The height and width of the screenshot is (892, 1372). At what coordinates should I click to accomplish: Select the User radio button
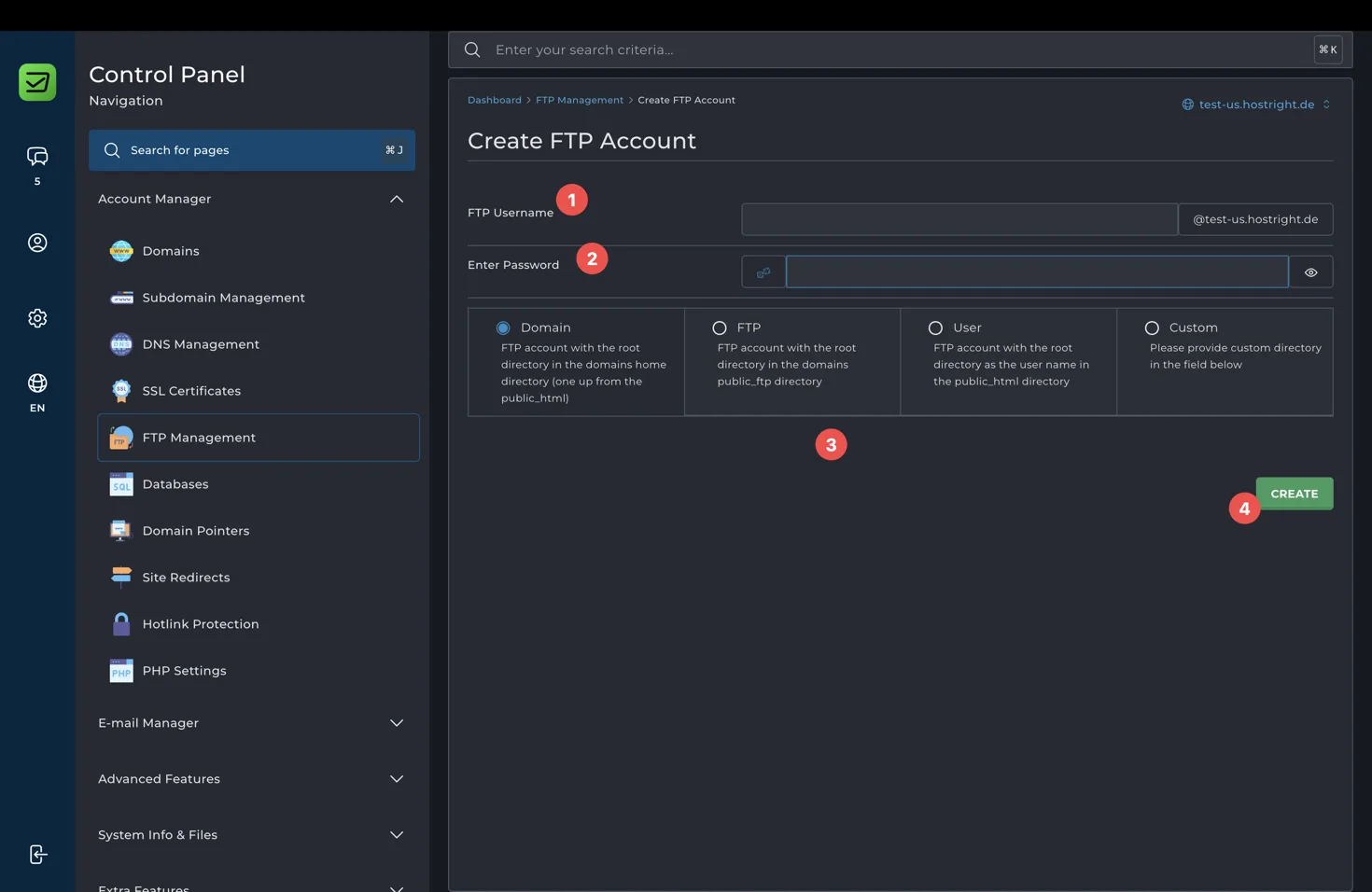[x=935, y=328]
